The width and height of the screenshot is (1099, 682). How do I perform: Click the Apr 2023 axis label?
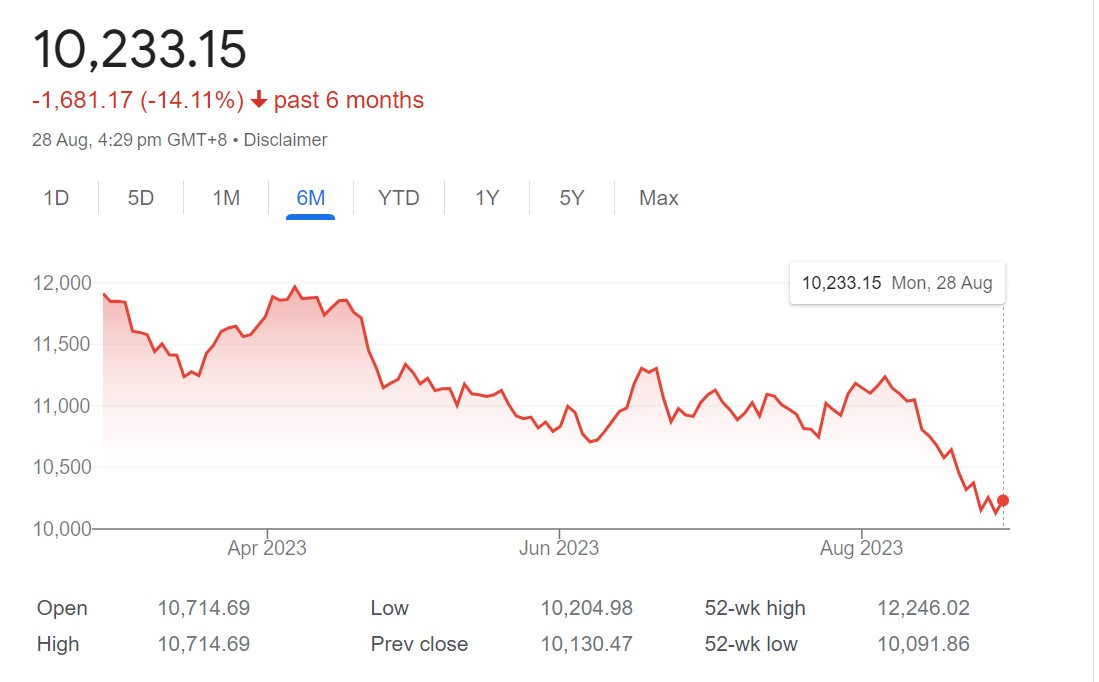pos(267,548)
